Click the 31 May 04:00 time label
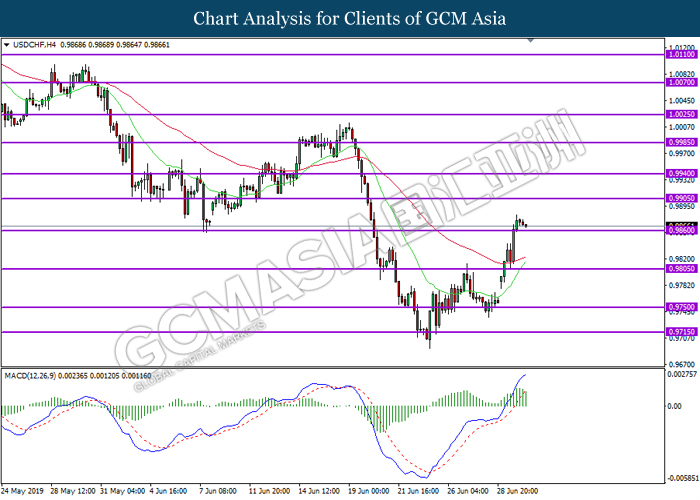Viewport: 700px width, 500px height. 123,491
